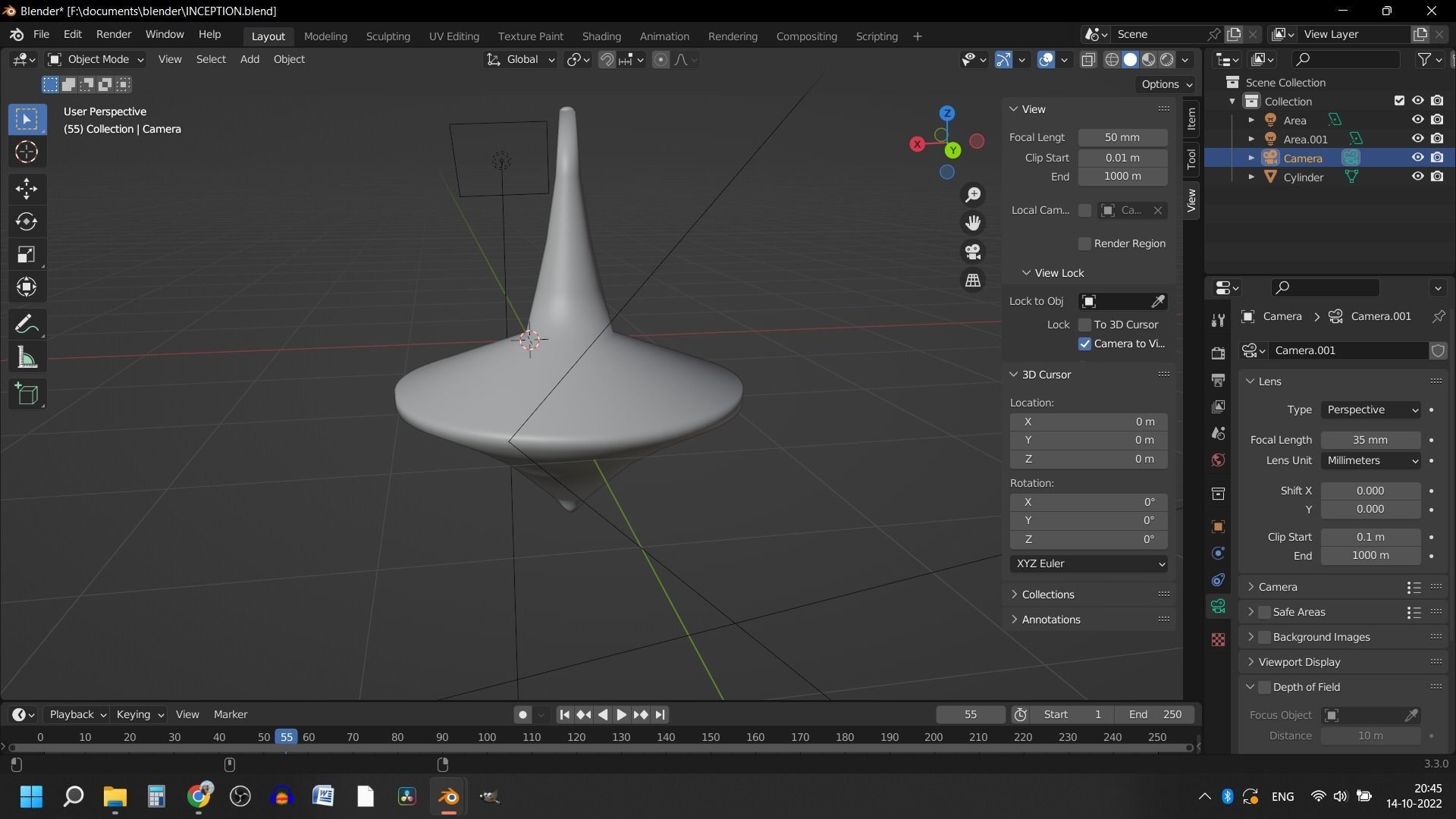
Task: Open the Render properties tab icon
Action: (x=1218, y=353)
